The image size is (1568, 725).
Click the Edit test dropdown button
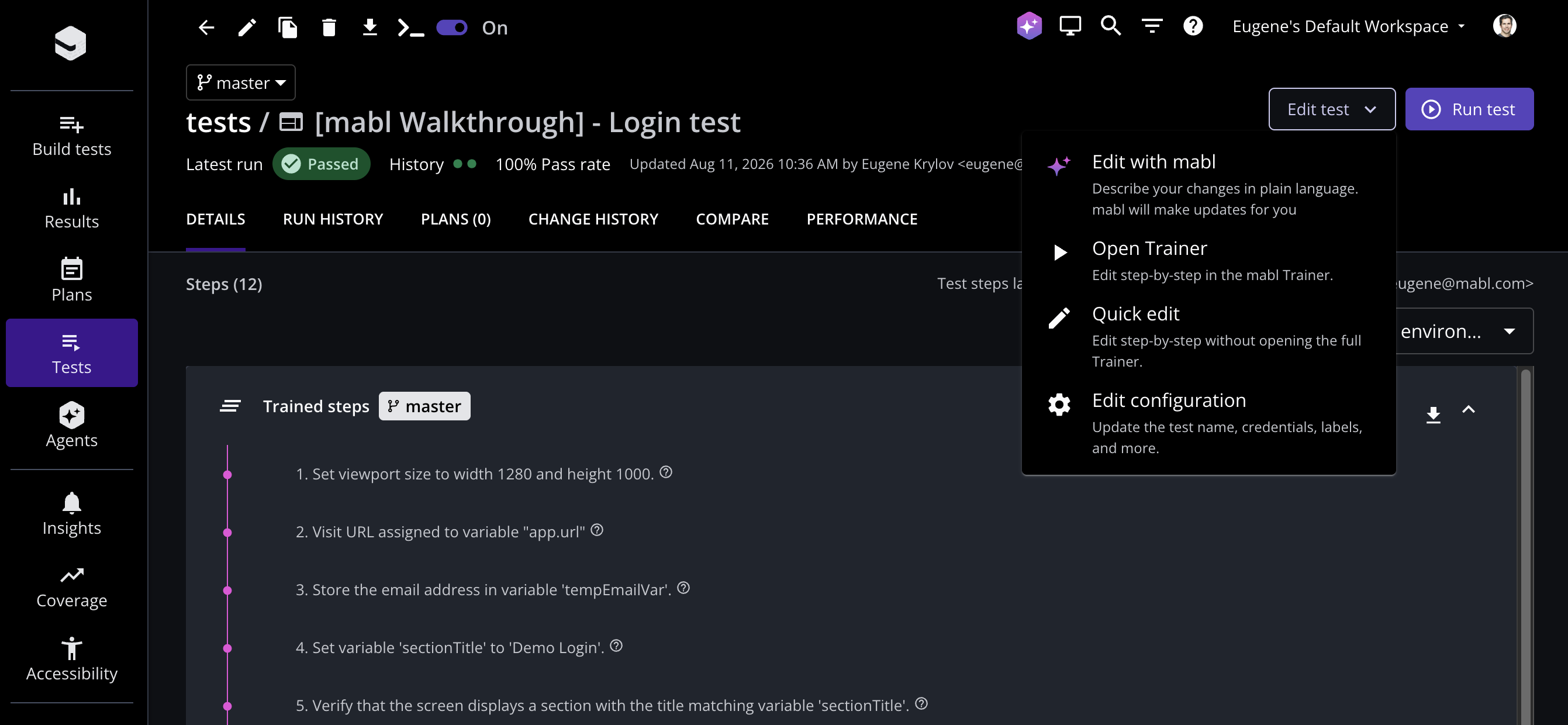[x=1331, y=109]
